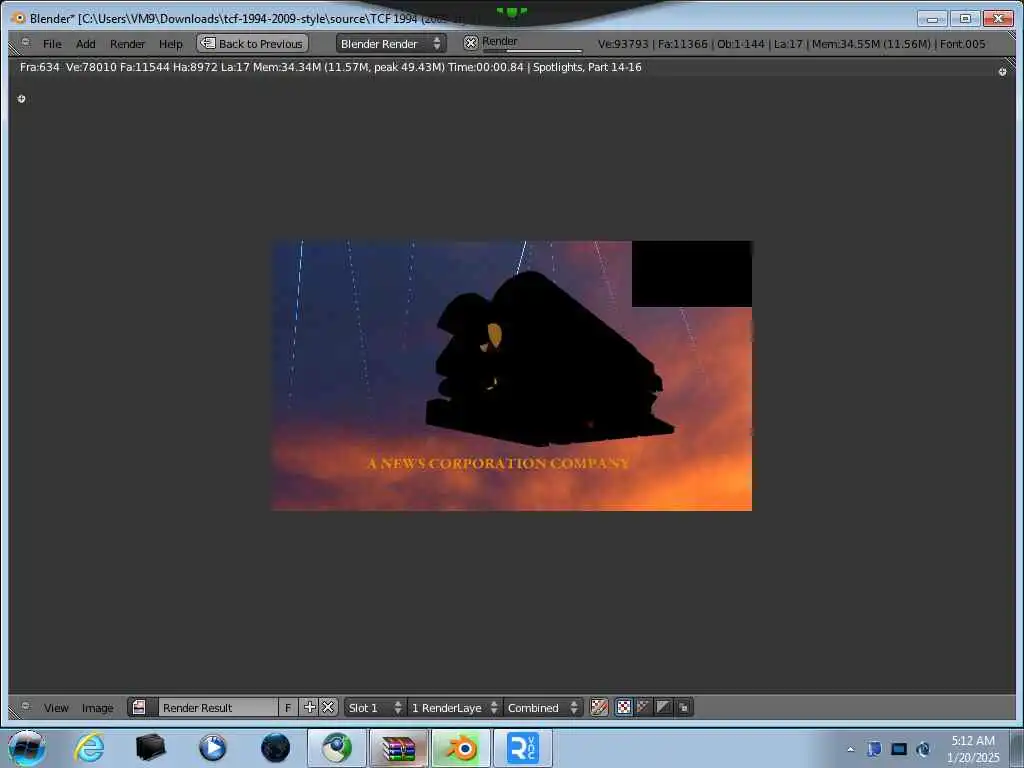Screen dimensions: 1024x768
Task: Expand the left toolbar region plus icon
Action: pos(22,99)
